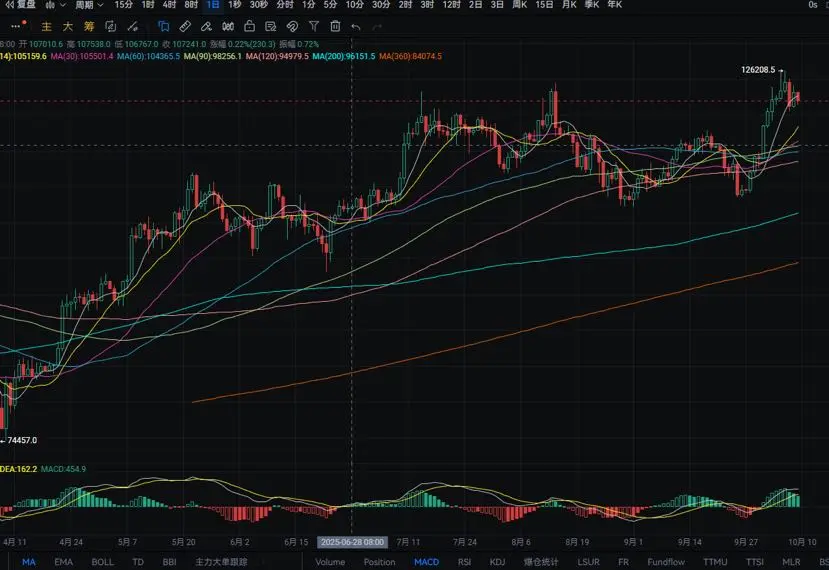Switch to 分时 time-sharing view
The height and width of the screenshot is (570, 829).
pos(285,5)
